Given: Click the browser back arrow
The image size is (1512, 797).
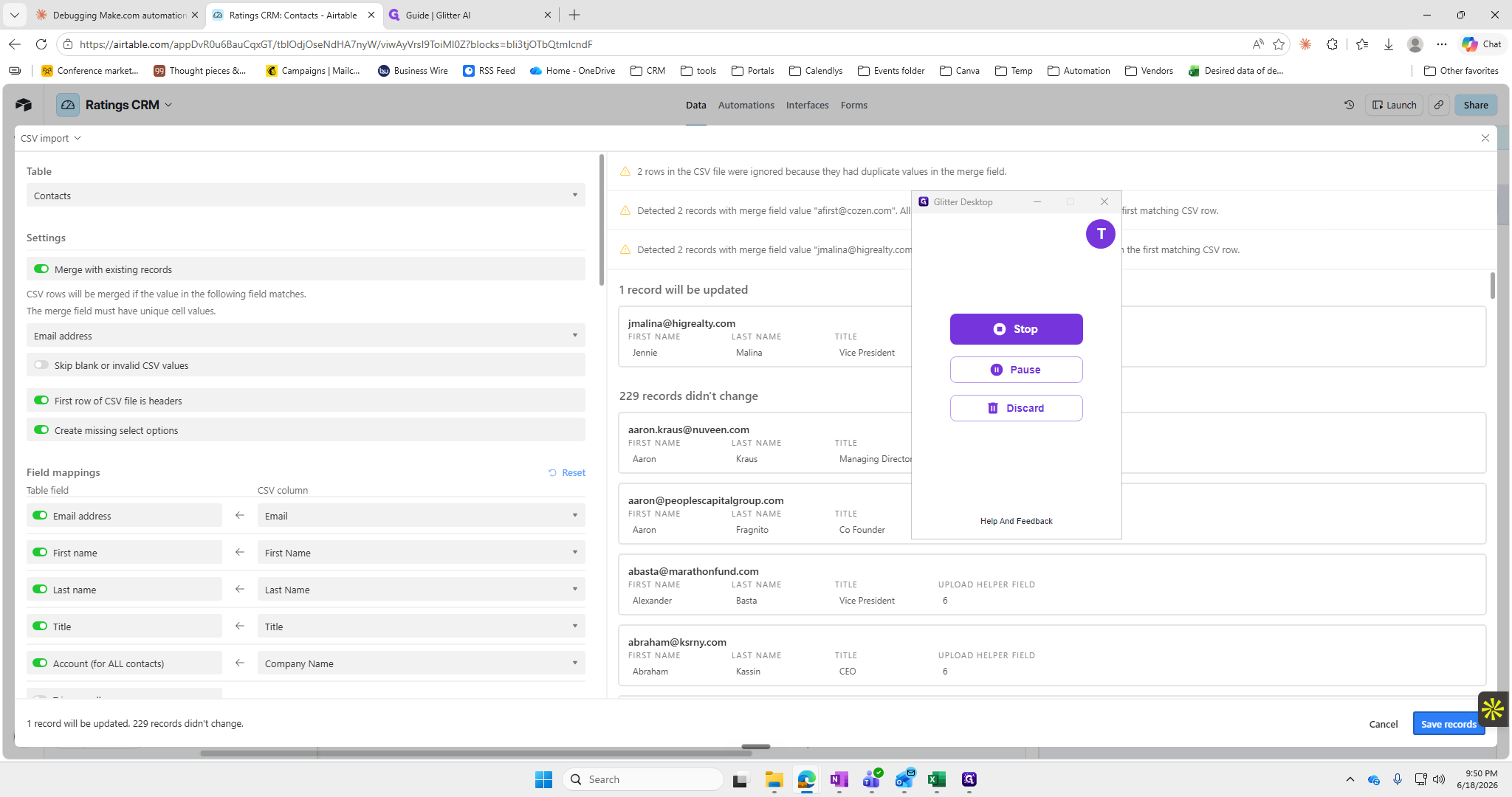Looking at the screenshot, I should 15,44.
